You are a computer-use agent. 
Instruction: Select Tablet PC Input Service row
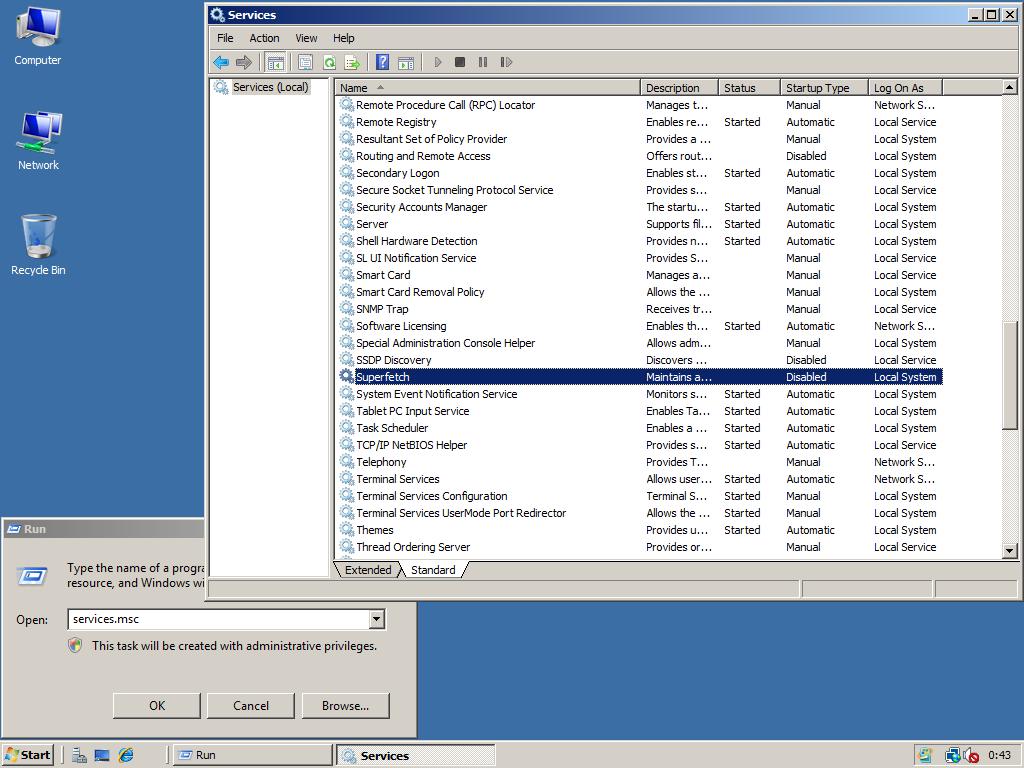tap(640, 411)
